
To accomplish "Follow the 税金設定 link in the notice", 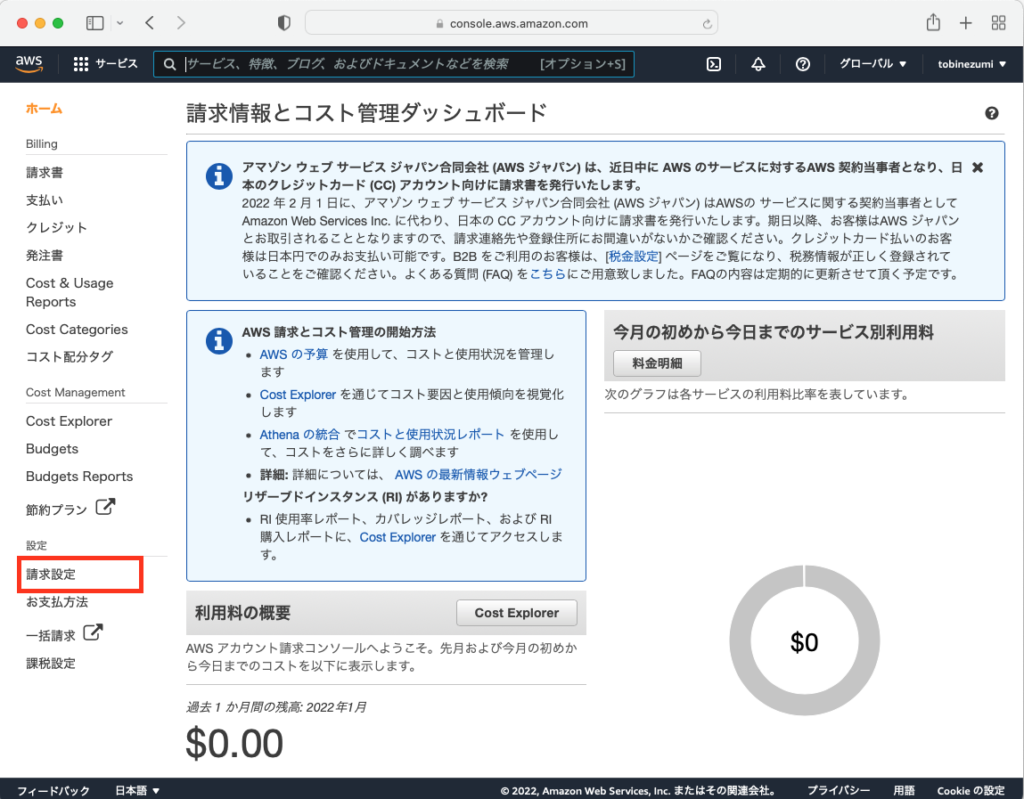I will pos(633,256).
